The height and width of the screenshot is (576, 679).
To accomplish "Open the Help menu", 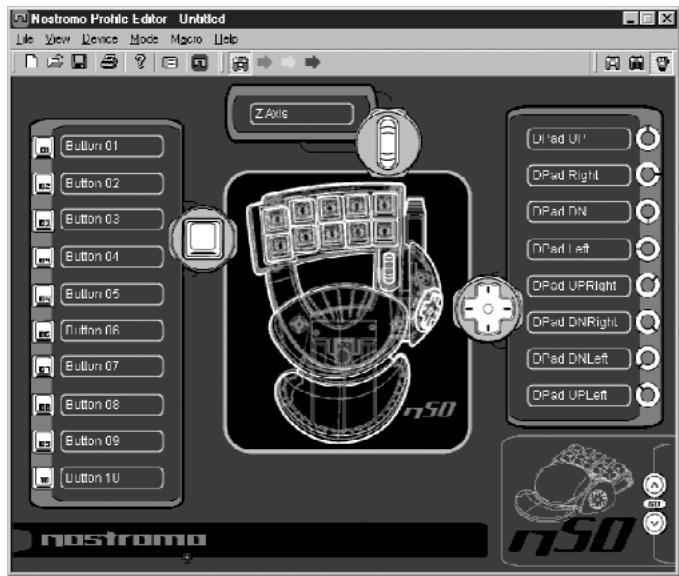I will 226,39.
